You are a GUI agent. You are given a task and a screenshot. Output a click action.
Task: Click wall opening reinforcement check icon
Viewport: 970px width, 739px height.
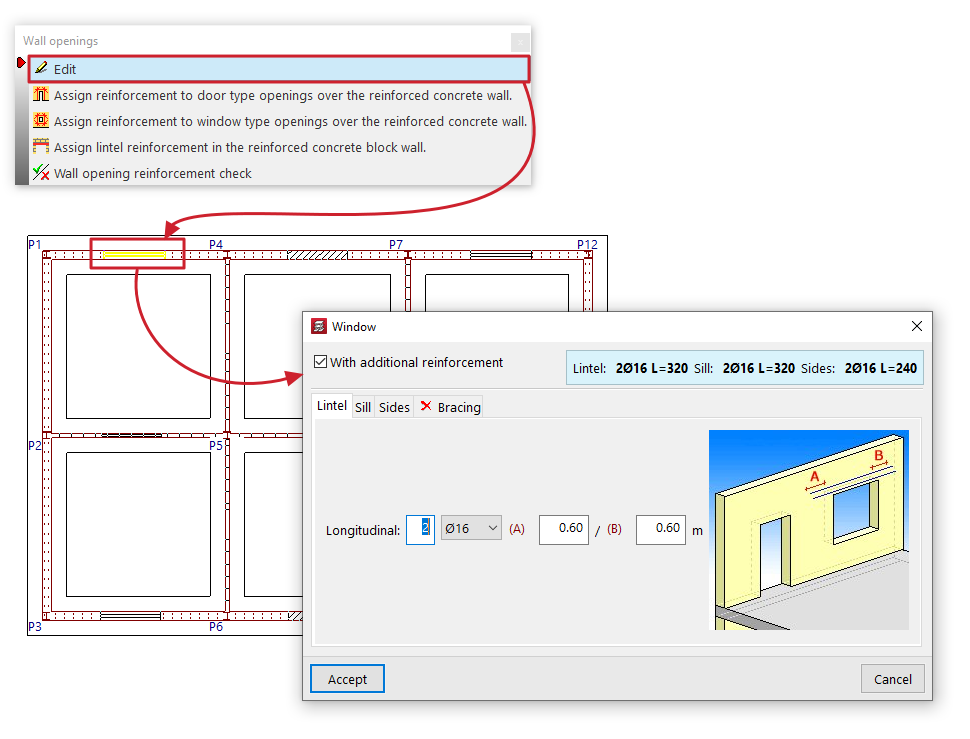(x=41, y=172)
